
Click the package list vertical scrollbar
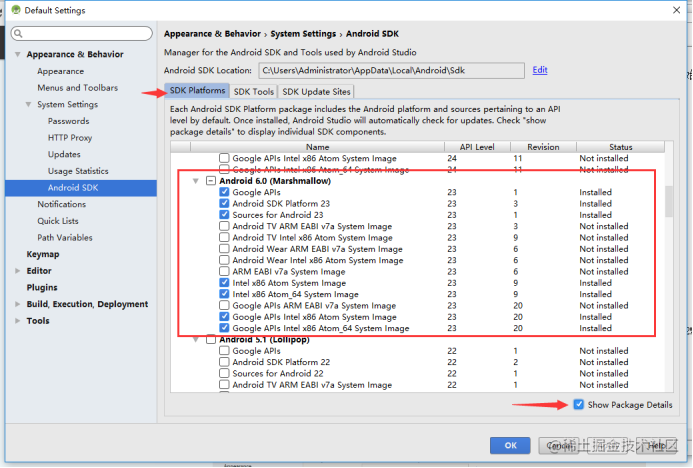tap(669, 201)
